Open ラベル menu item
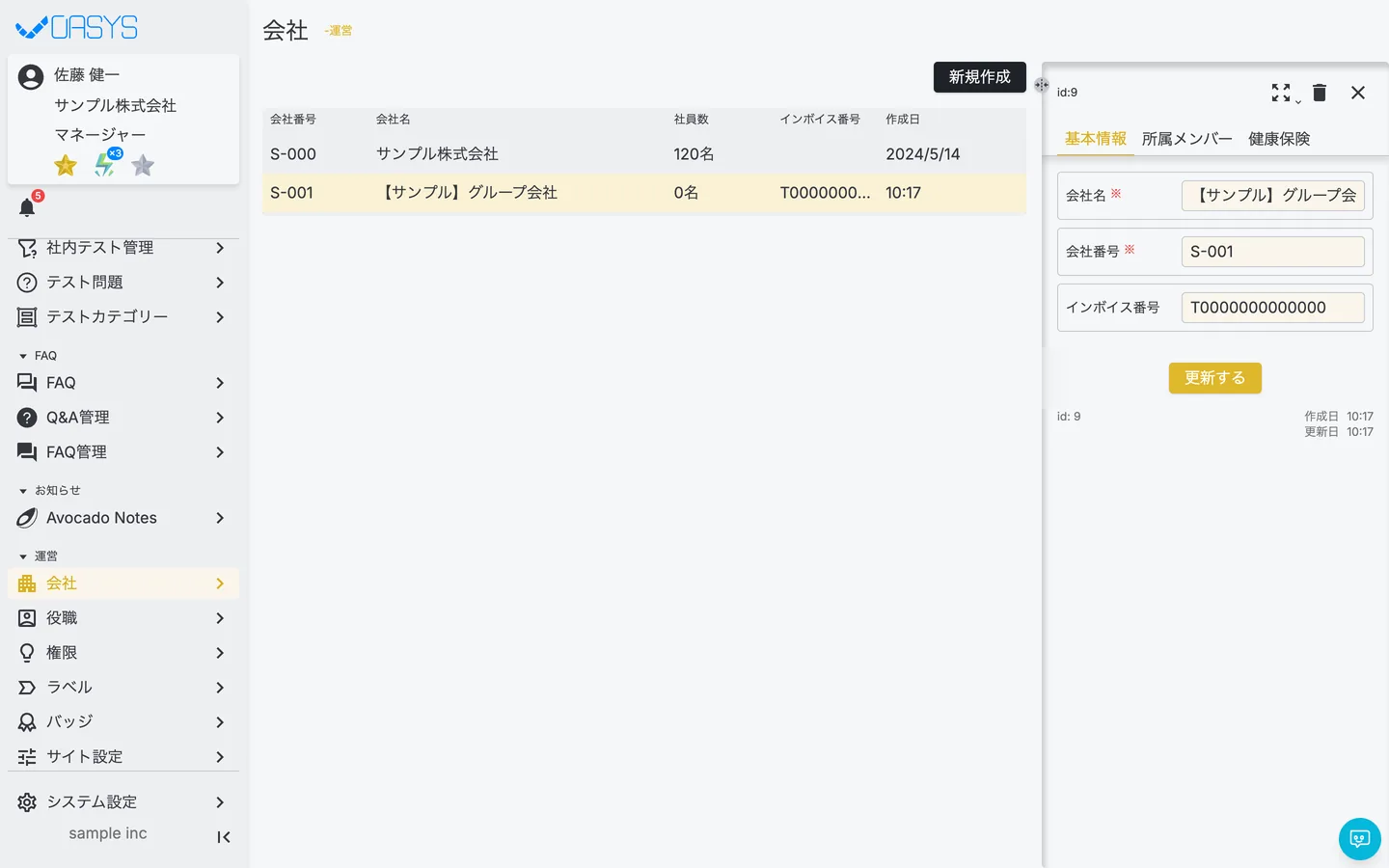1389x868 pixels. click(123, 688)
